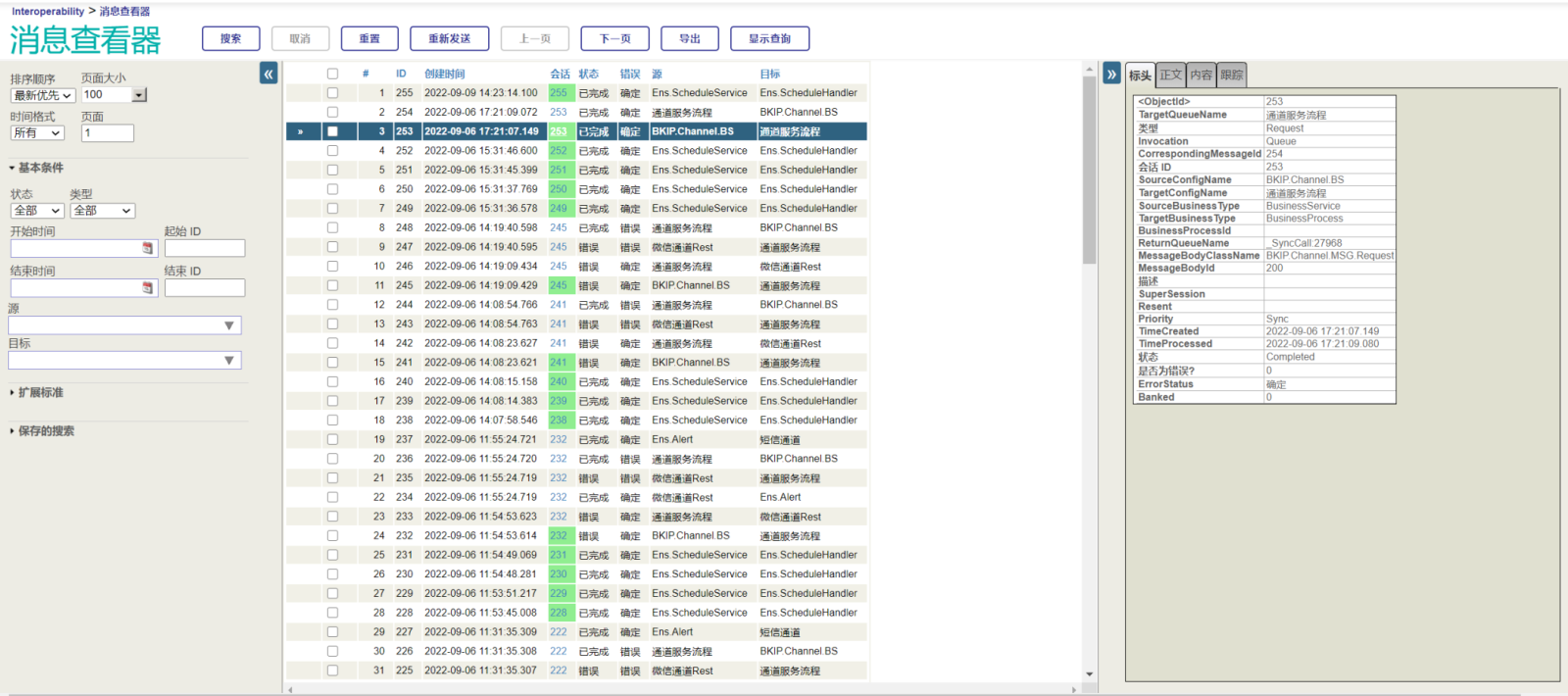
Task: Collapse the left search panel with the « icon
Action: (269, 74)
